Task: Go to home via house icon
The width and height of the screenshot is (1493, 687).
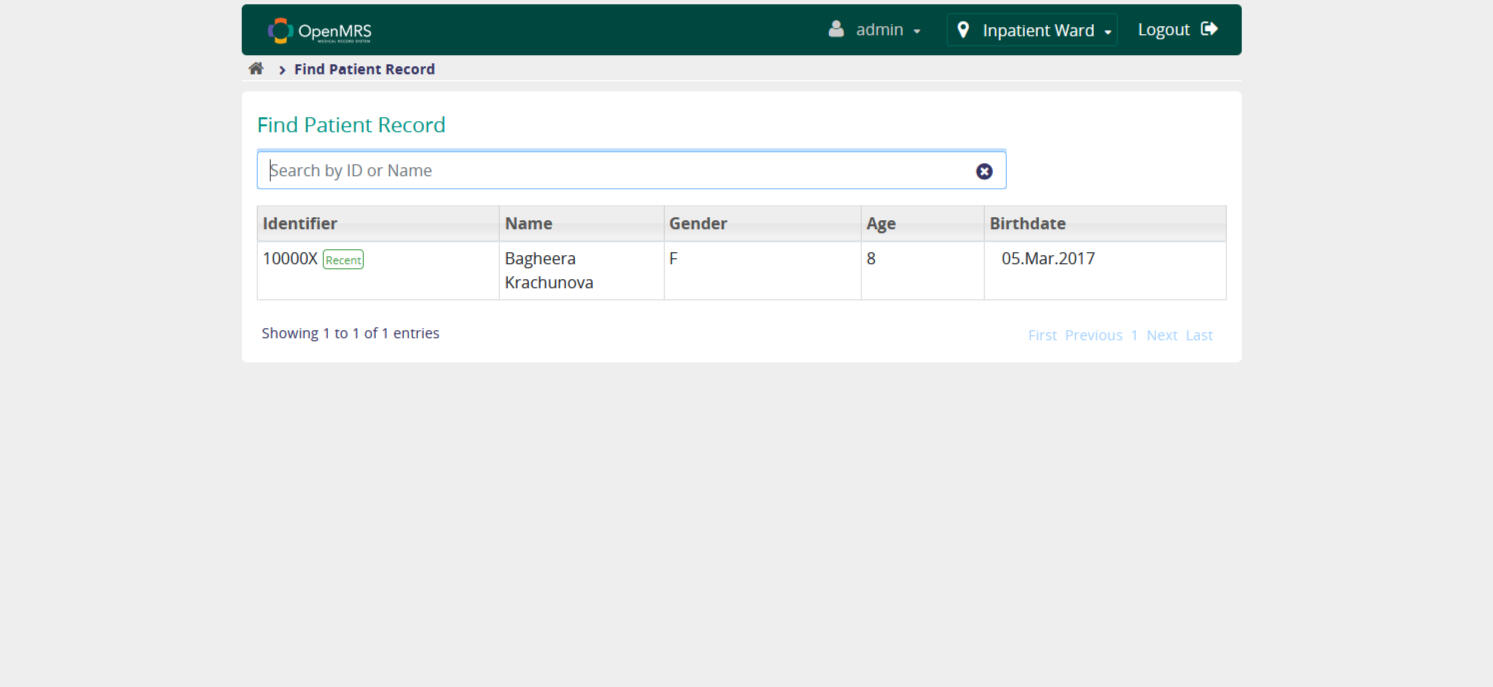Action: (256, 69)
